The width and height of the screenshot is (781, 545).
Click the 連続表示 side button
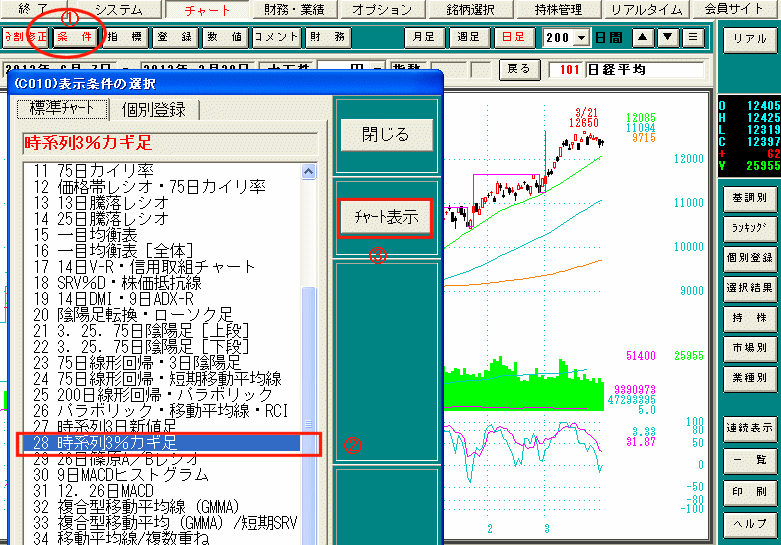point(750,428)
